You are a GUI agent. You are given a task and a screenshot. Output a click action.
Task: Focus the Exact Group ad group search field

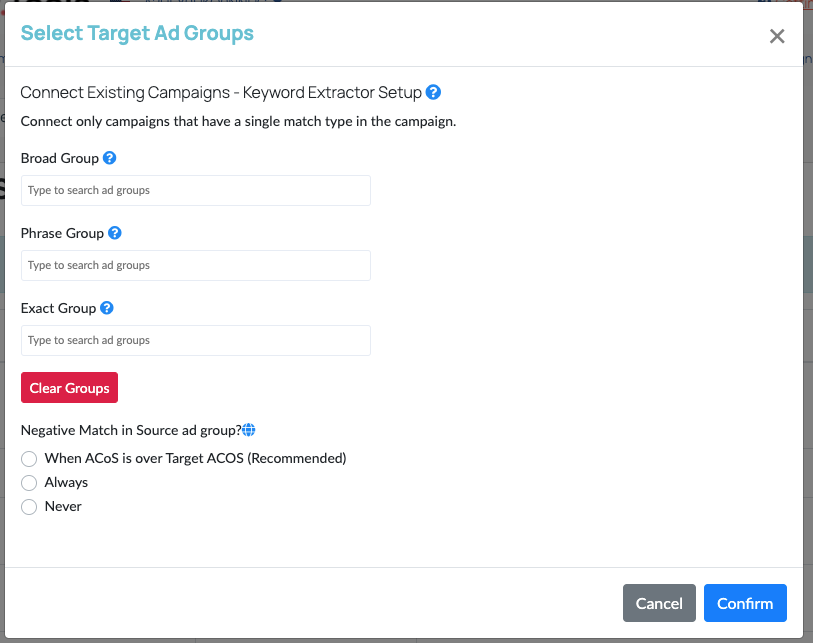(x=196, y=340)
